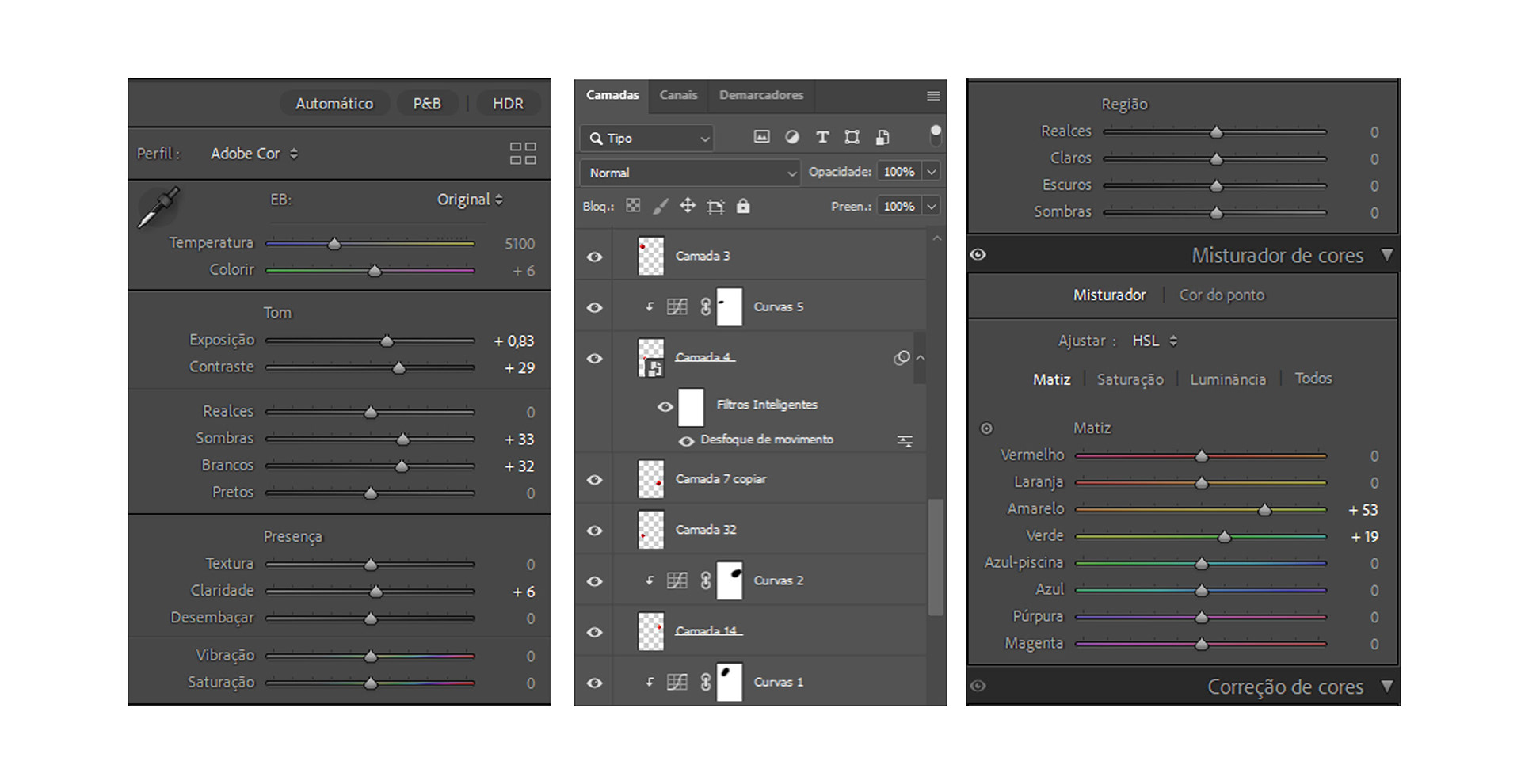Click the smart filter indicator on Camada 4
This screenshot has width=1521, height=784.
[902, 358]
